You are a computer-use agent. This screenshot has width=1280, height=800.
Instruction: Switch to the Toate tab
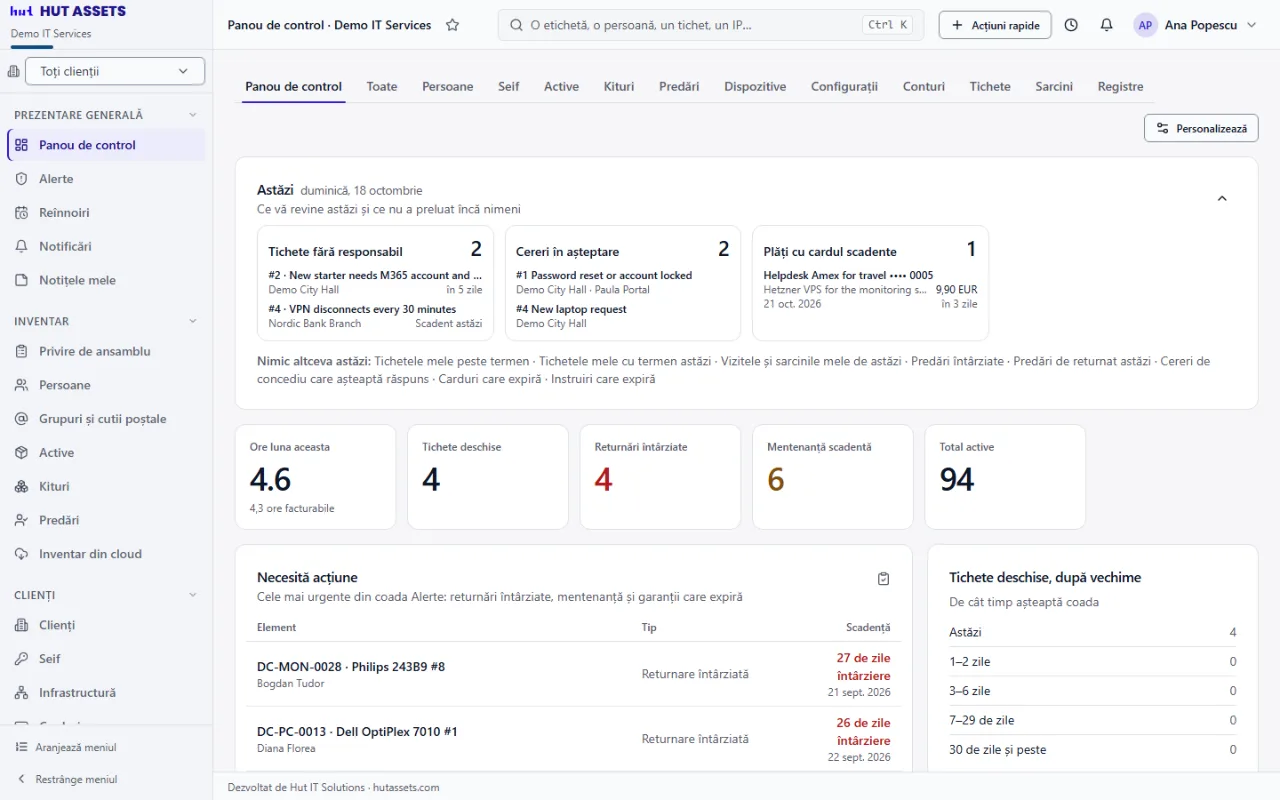click(382, 87)
